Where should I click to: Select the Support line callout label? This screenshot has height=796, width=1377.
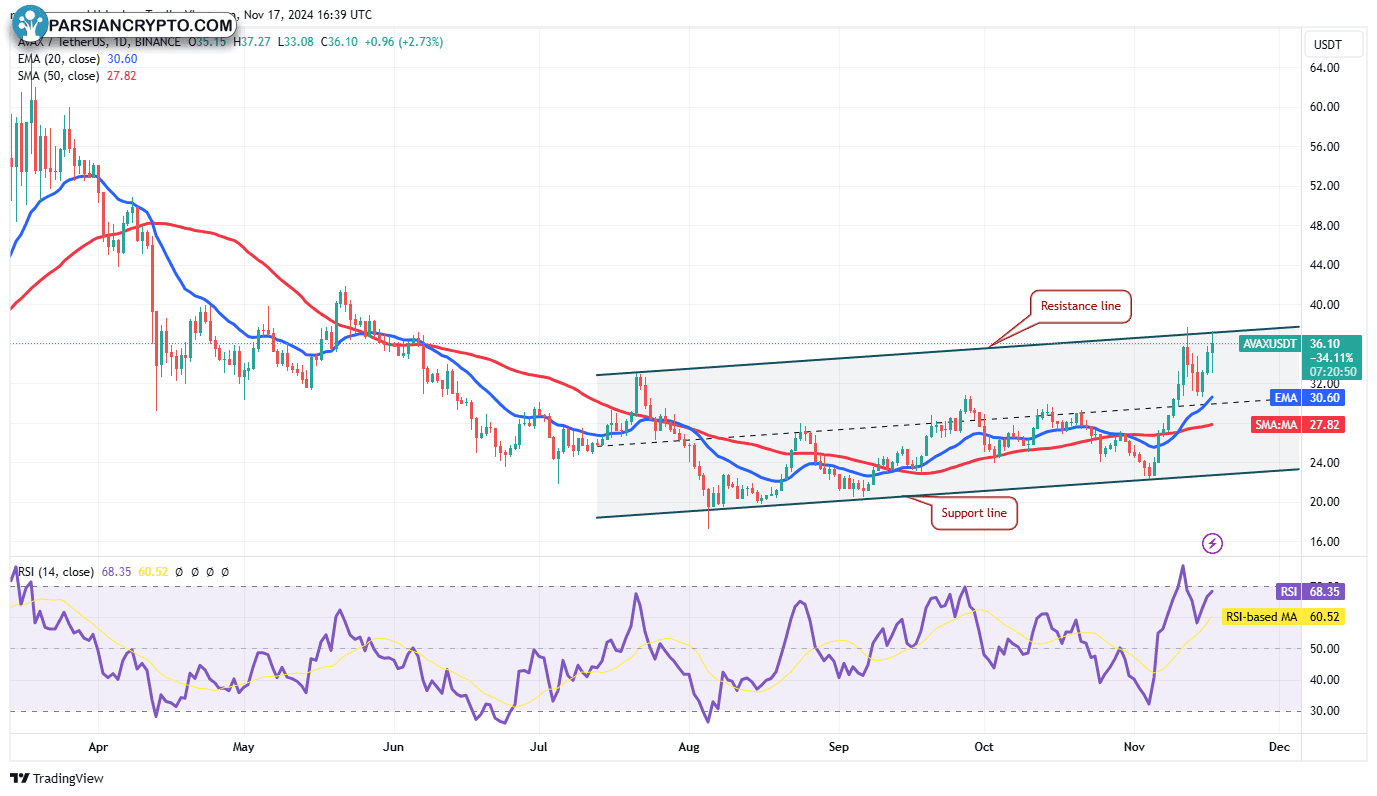(x=975, y=514)
